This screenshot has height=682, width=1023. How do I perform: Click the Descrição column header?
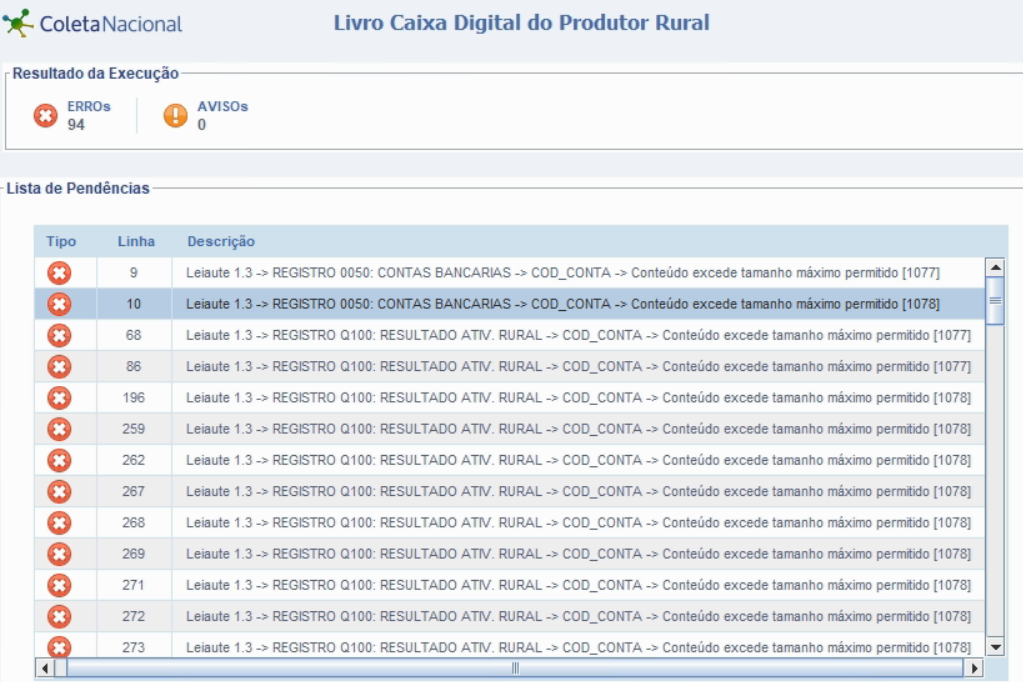coord(221,242)
